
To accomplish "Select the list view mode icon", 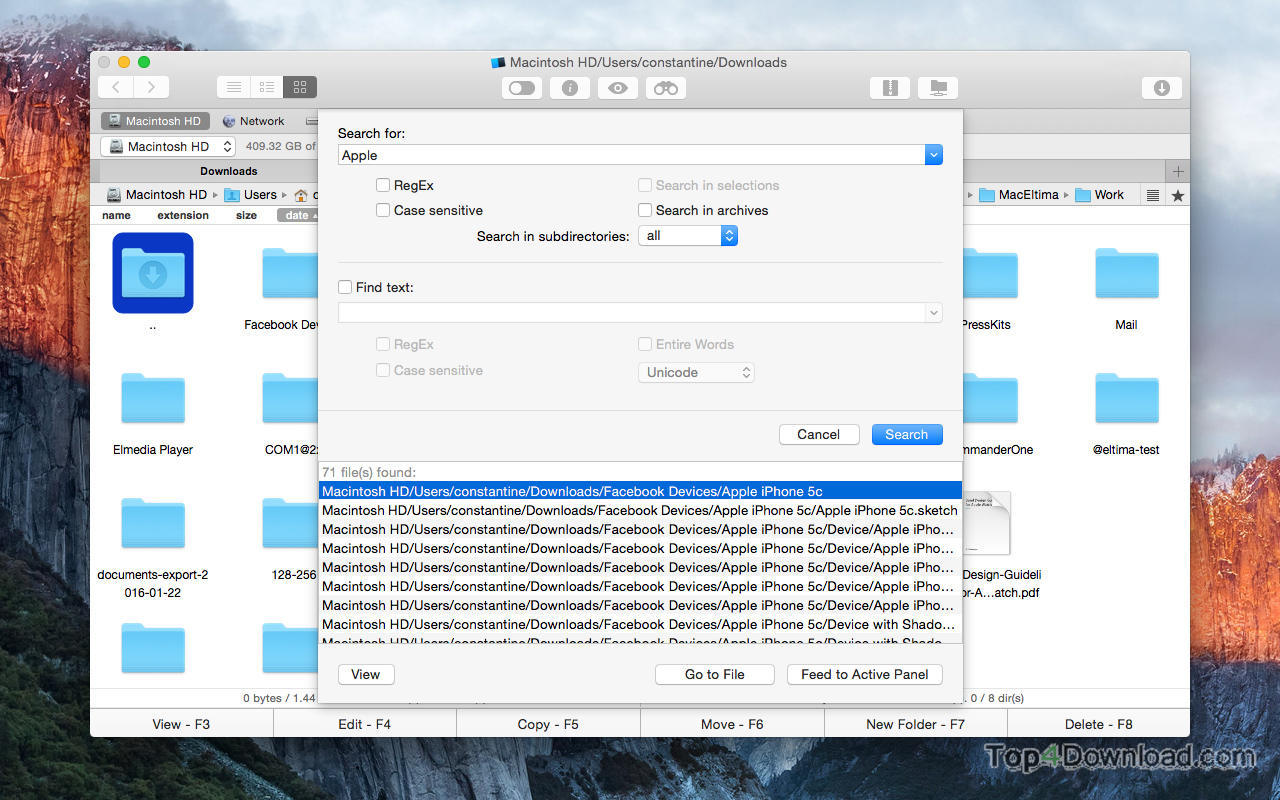I will click(233, 87).
